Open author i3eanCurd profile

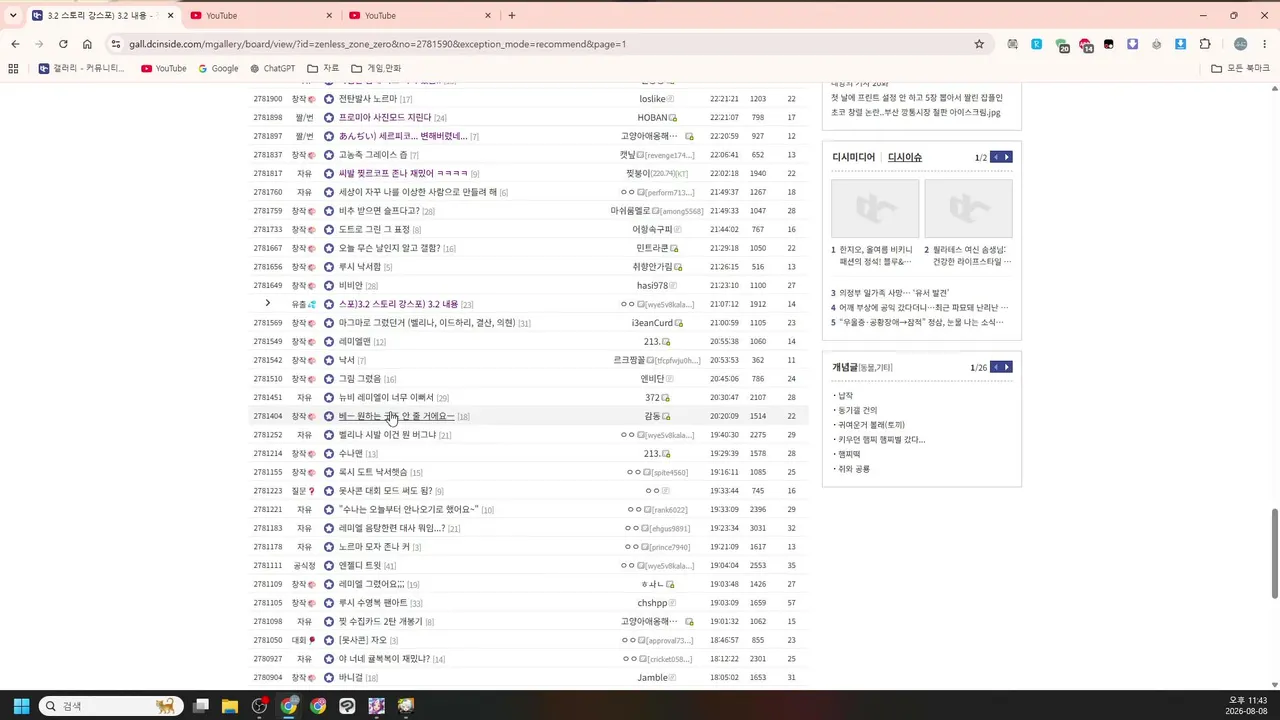[x=652, y=323]
